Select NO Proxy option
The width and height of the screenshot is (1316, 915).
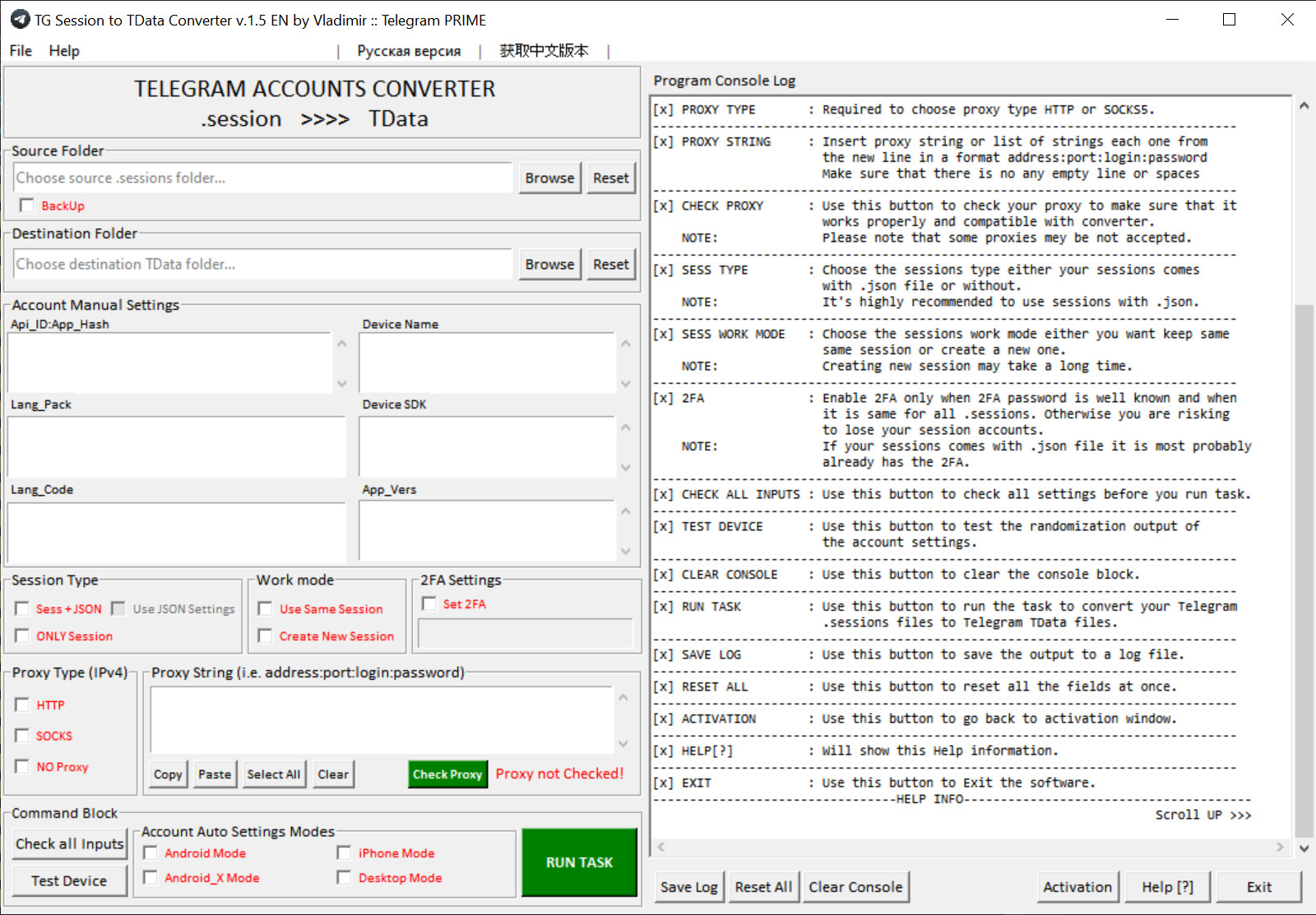[22, 766]
